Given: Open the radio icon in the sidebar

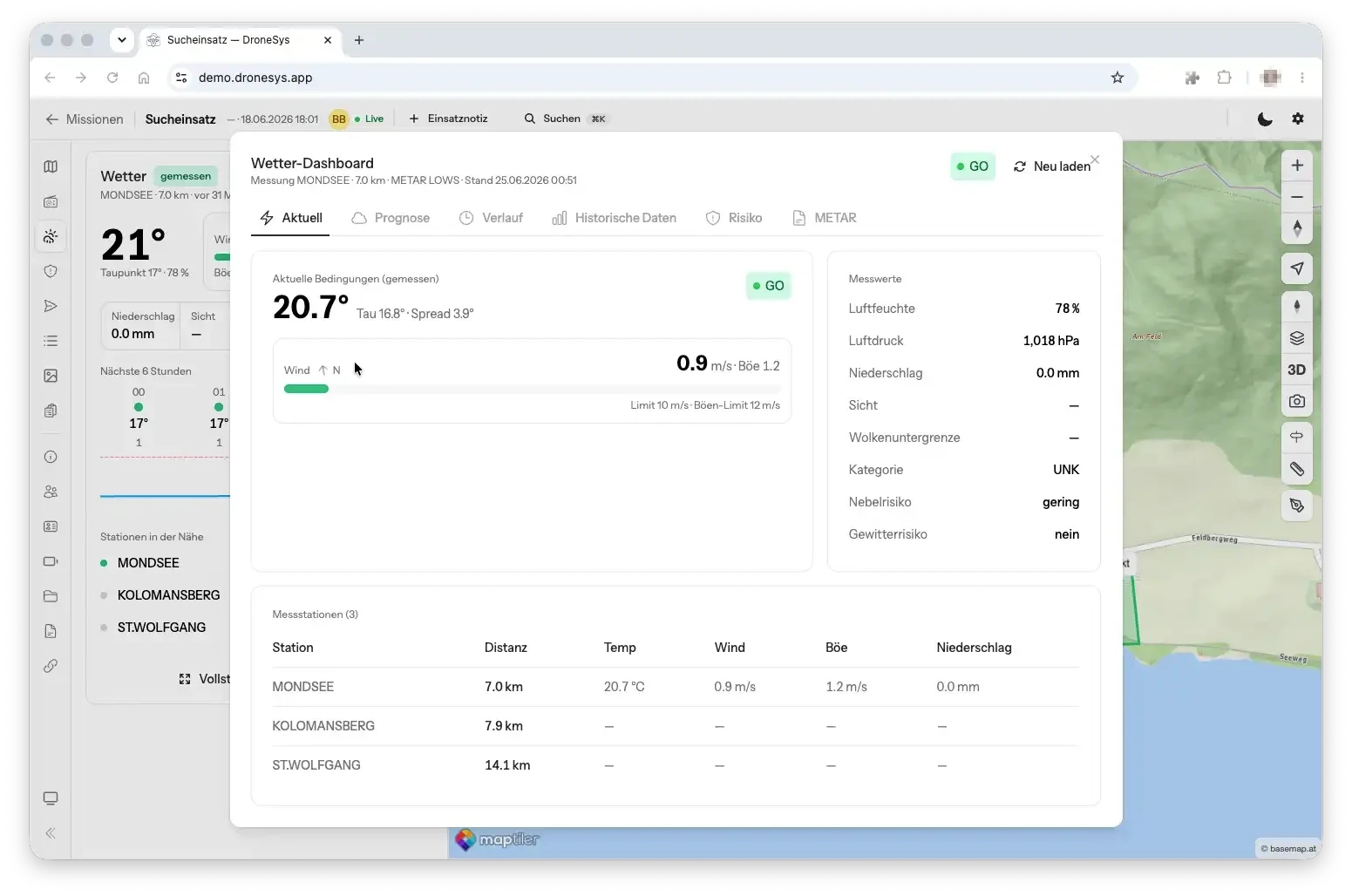Looking at the screenshot, I should tap(51, 201).
